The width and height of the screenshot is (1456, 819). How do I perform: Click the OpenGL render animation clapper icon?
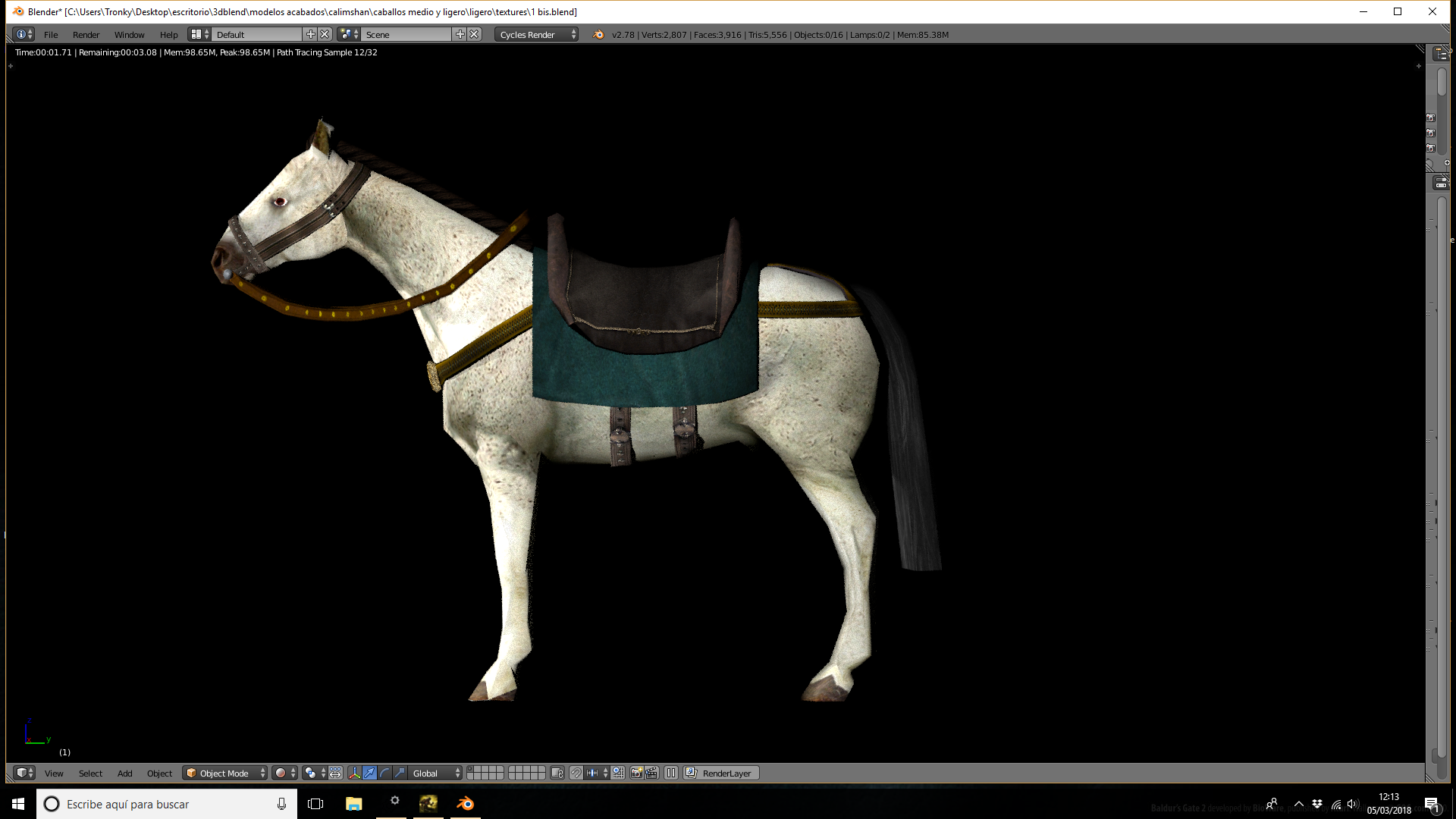tap(651, 773)
